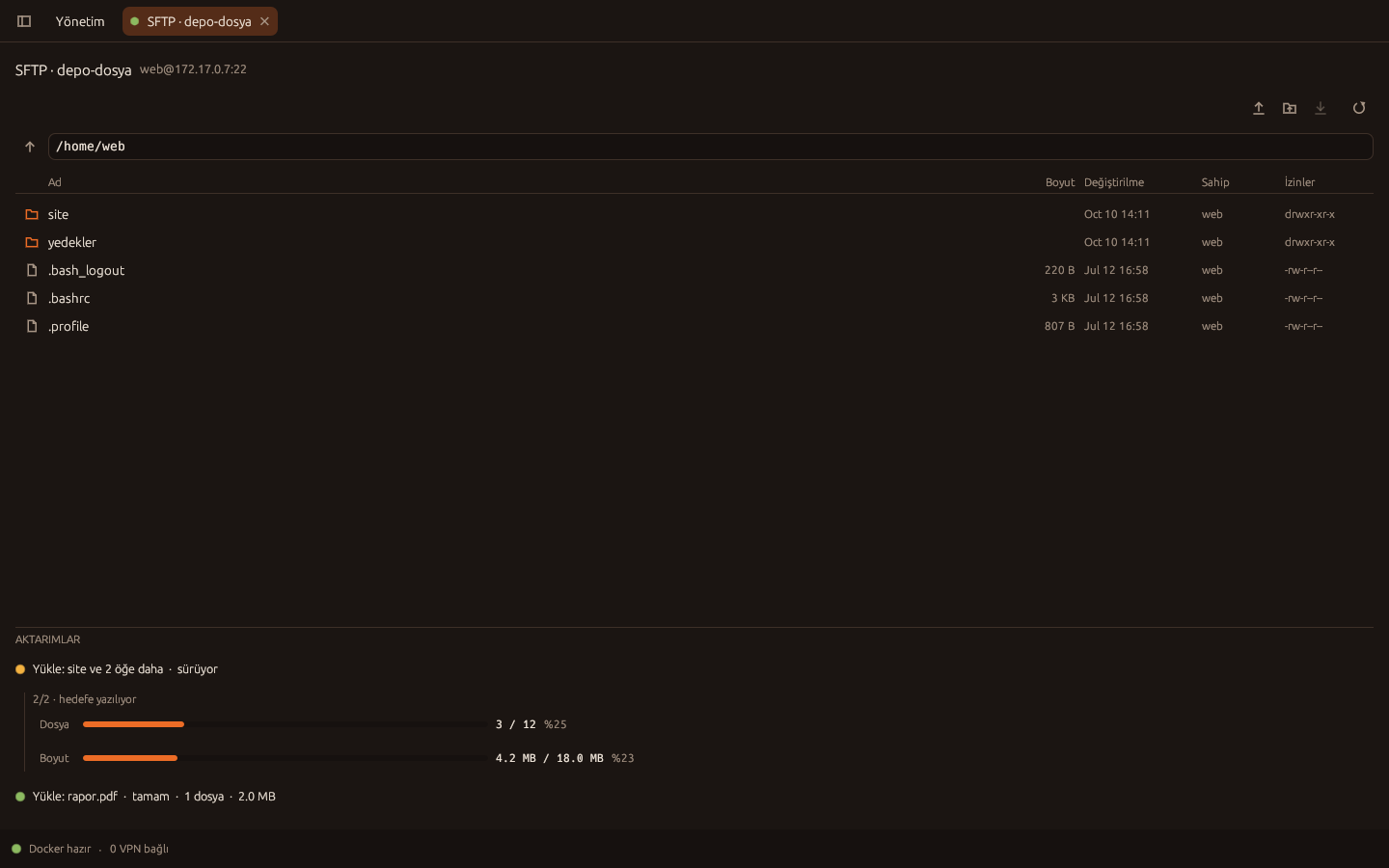
Task: Click the web@172.17.0.7:22 host label
Action: [193, 69]
